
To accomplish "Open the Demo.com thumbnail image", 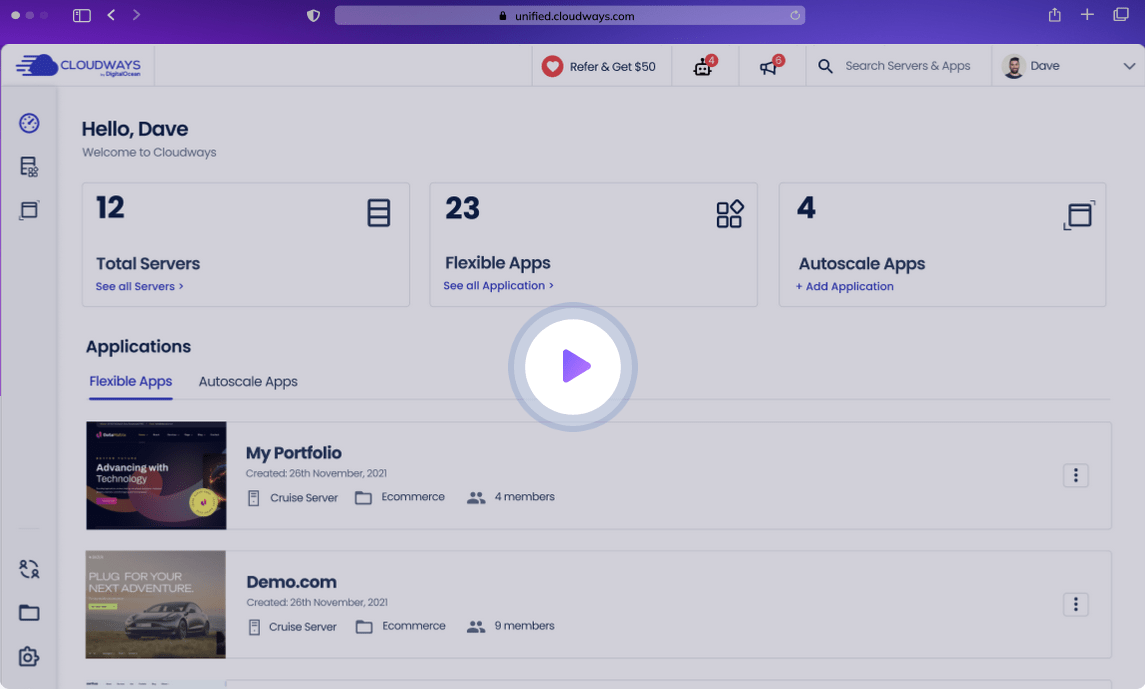I will tap(156, 604).
